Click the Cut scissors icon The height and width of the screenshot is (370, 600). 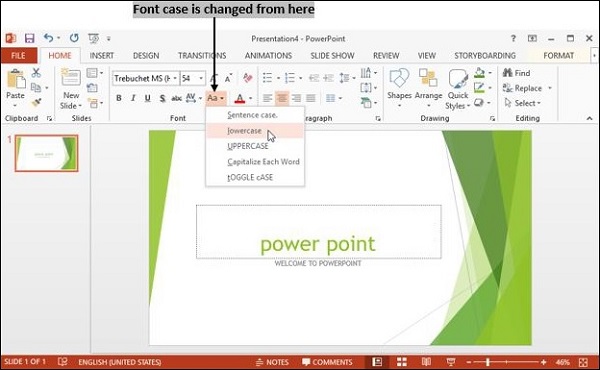click(36, 72)
